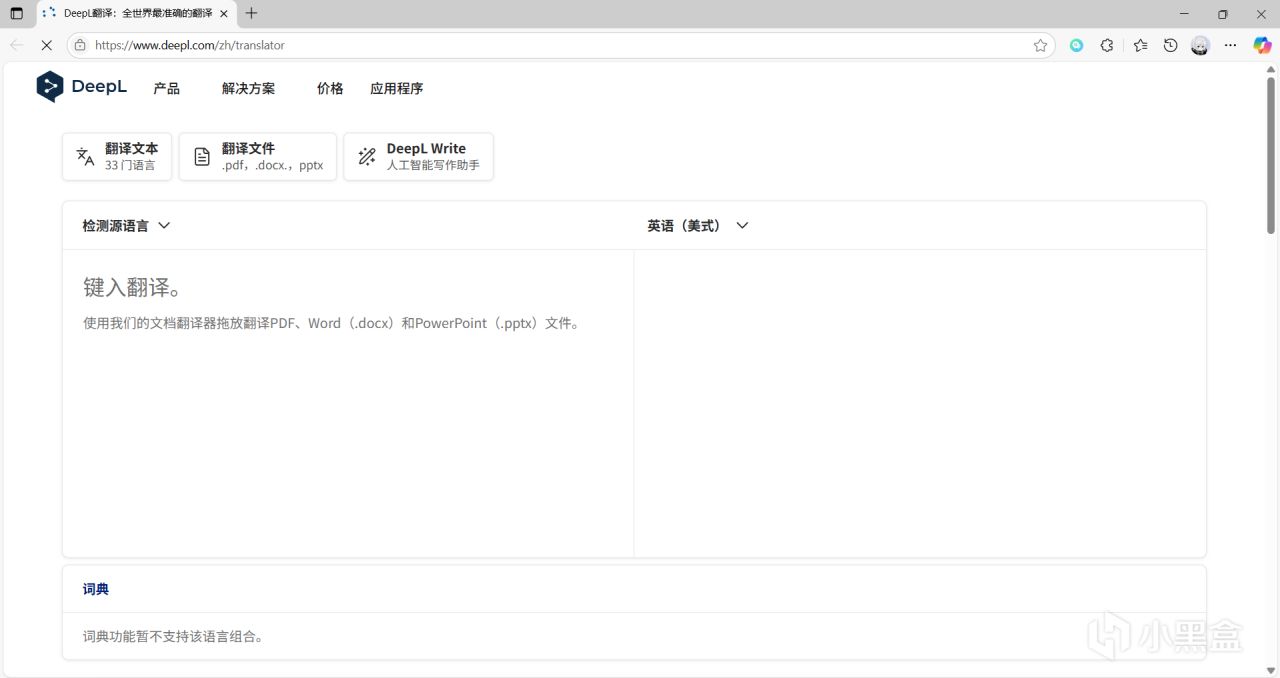Open a new browser tab

click(x=251, y=14)
